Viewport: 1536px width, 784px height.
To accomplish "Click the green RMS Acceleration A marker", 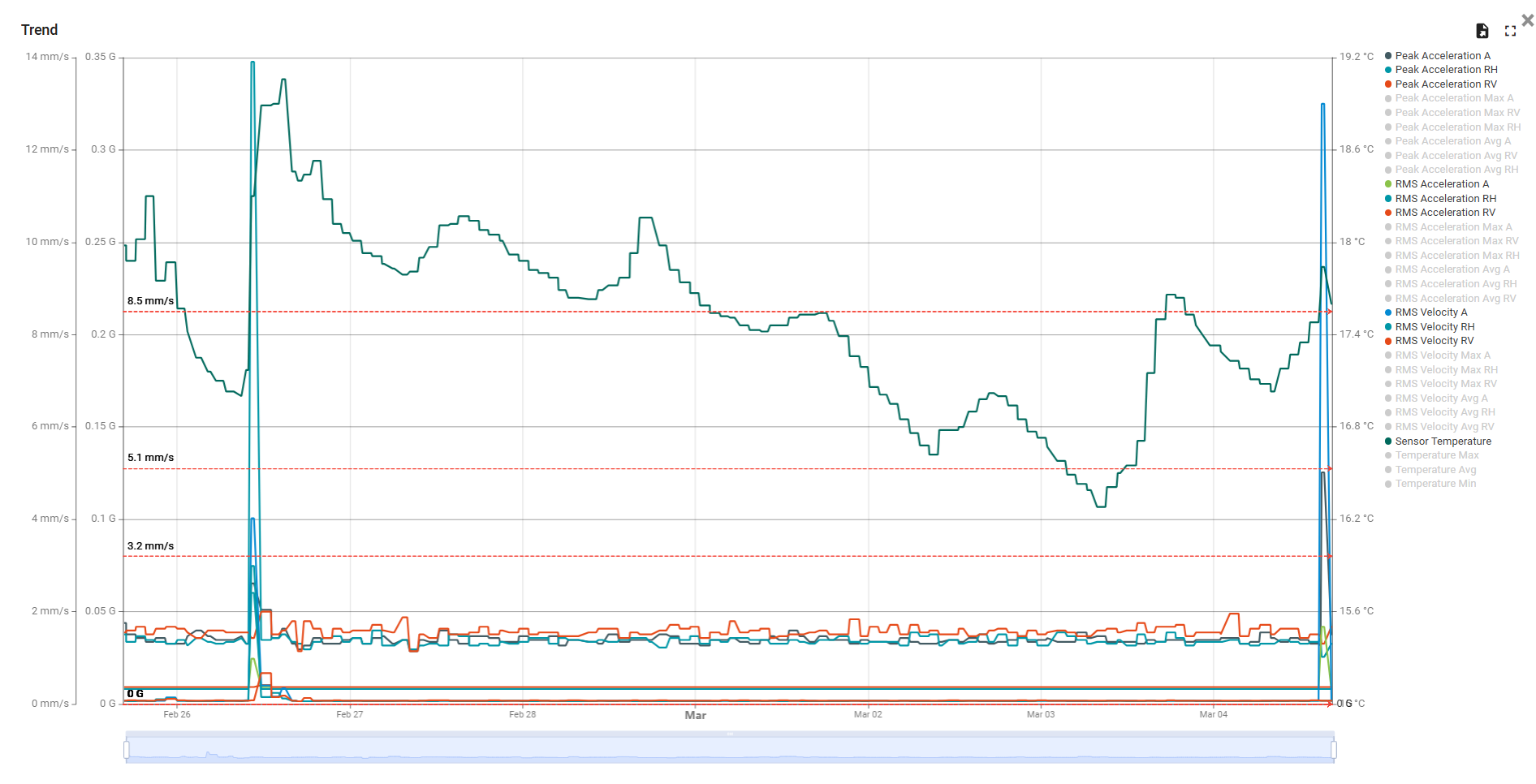I will pos(1388,184).
